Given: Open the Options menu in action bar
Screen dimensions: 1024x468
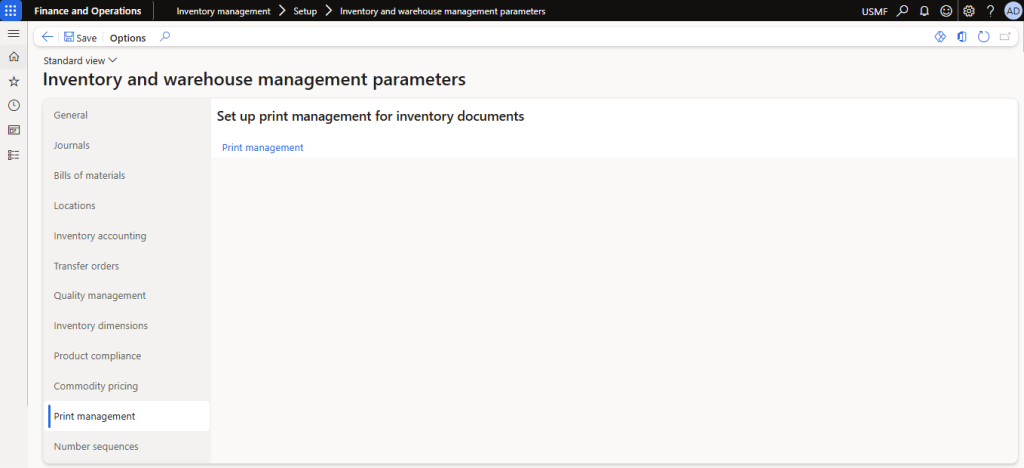Looking at the screenshot, I should (127, 38).
